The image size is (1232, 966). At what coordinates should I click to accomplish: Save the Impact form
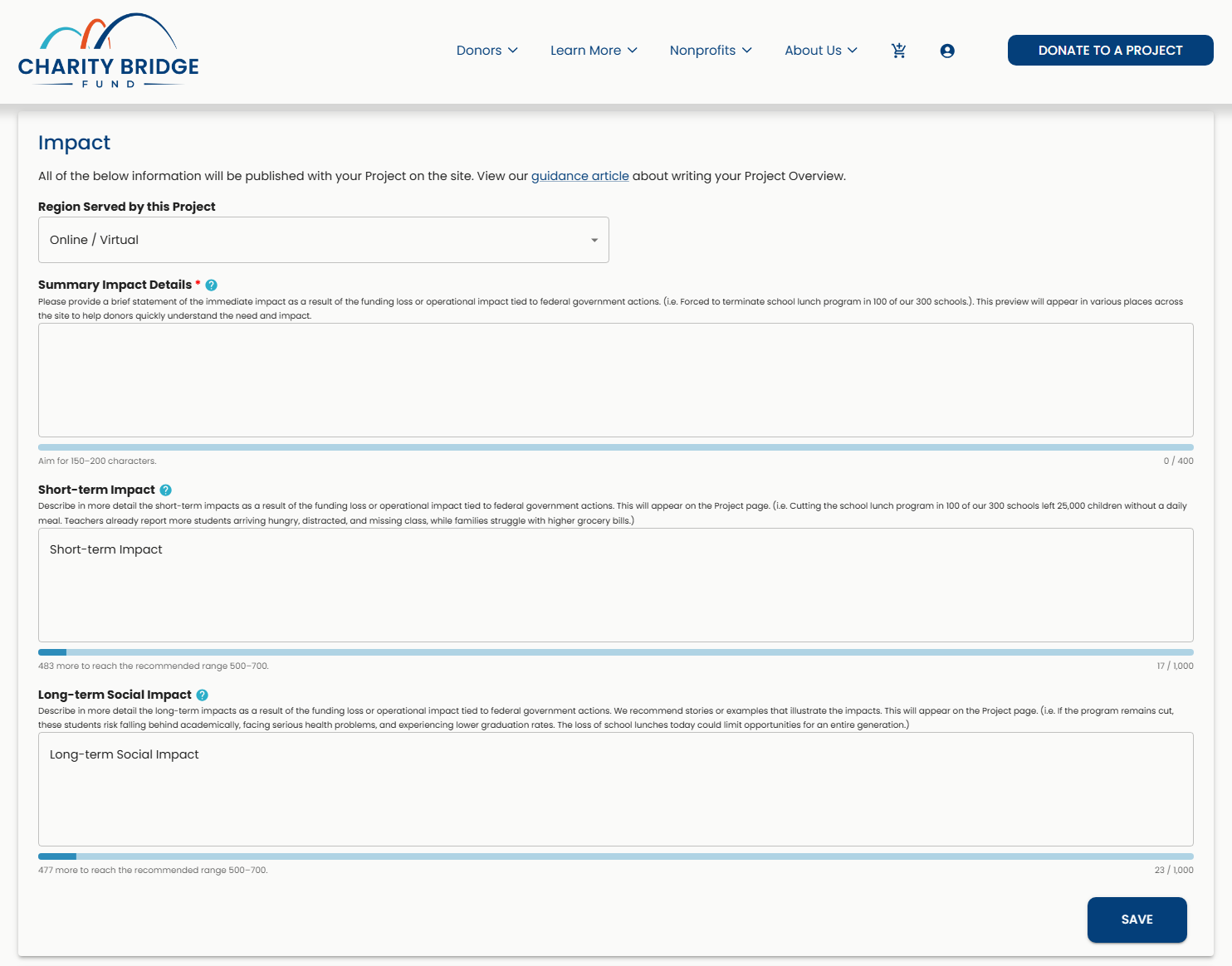pyautogui.click(x=1137, y=920)
